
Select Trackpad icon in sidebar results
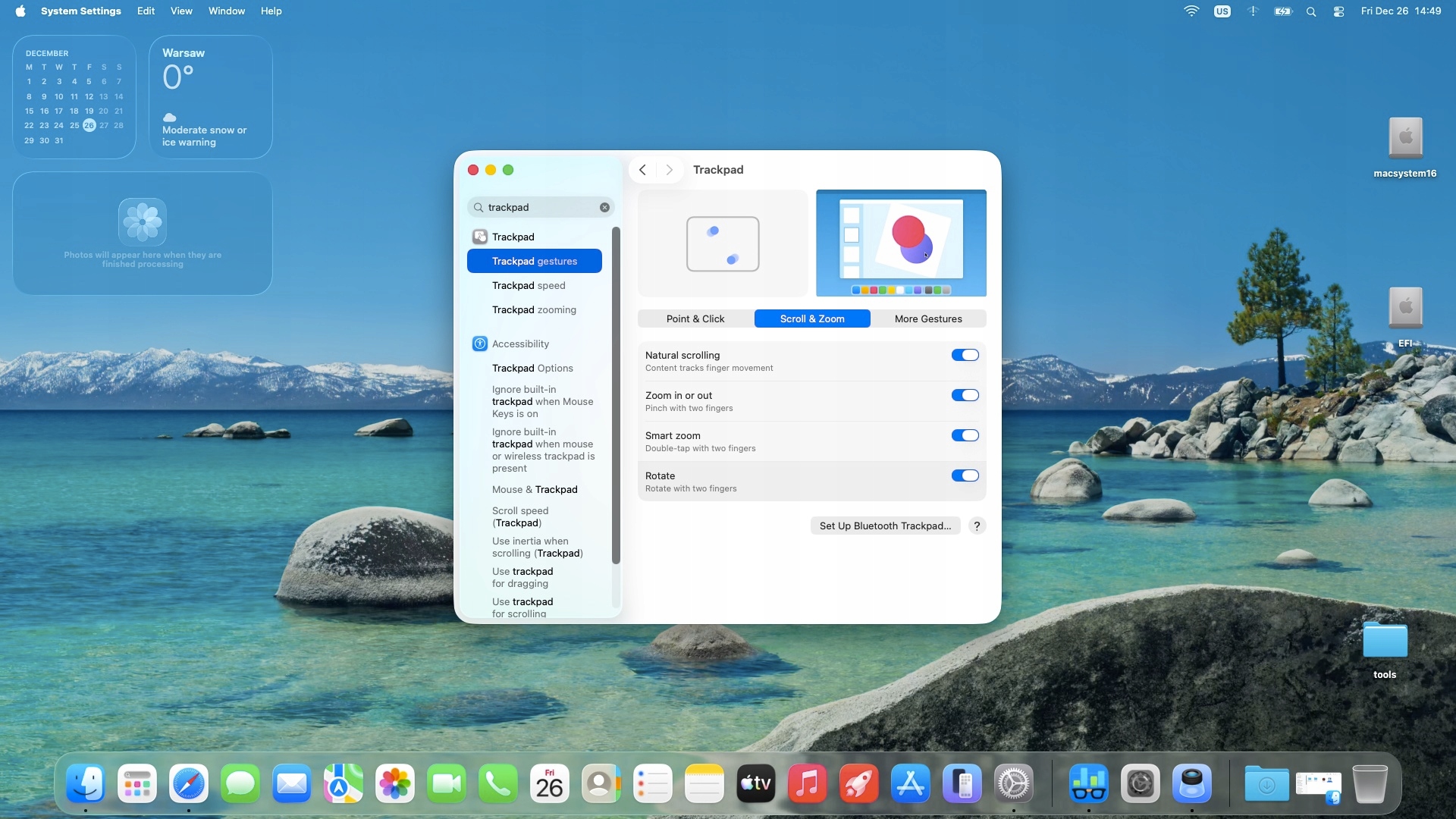480,237
